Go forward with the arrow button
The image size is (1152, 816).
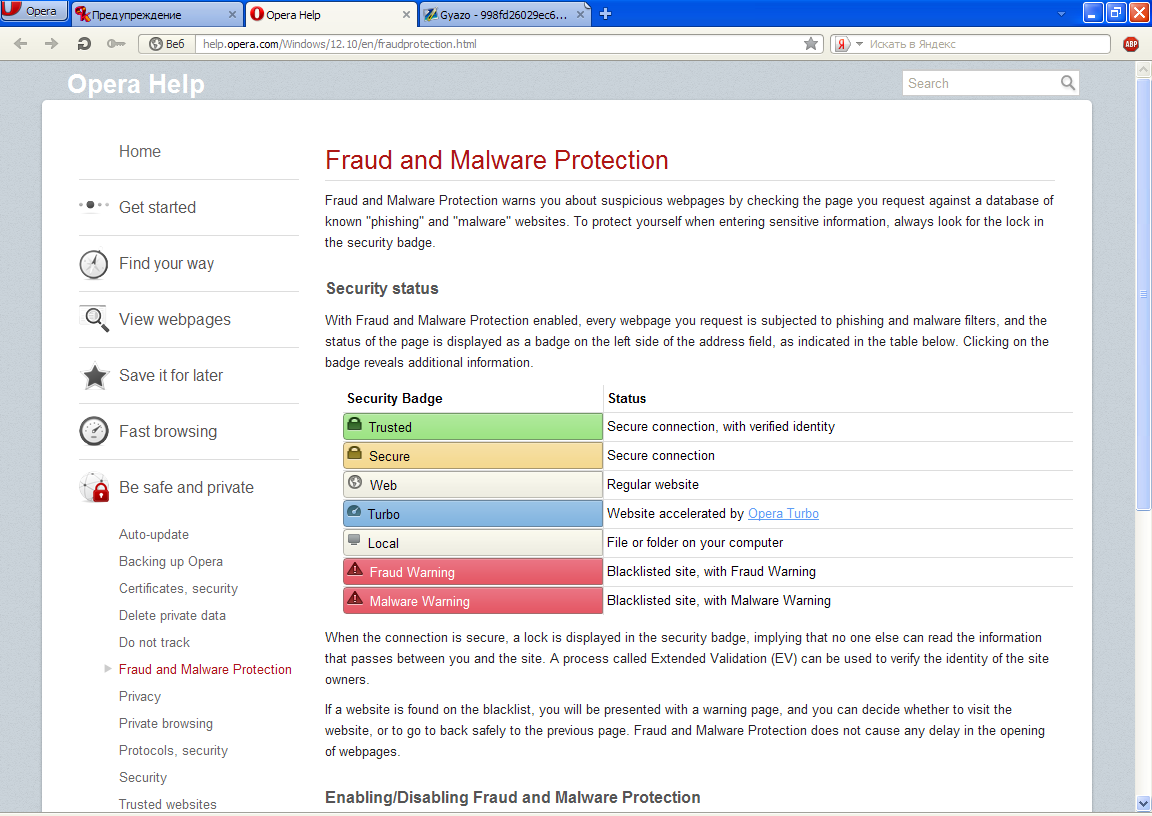[51, 44]
